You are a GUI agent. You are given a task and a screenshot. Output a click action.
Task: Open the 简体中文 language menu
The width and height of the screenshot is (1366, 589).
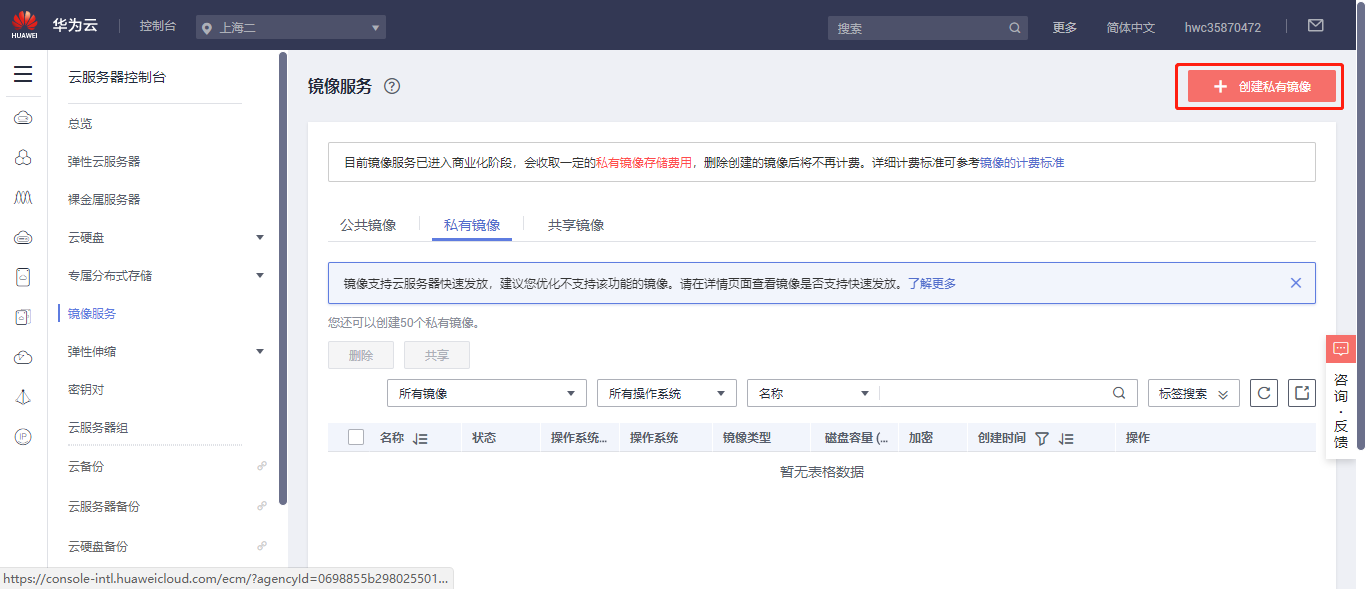pos(1130,27)
